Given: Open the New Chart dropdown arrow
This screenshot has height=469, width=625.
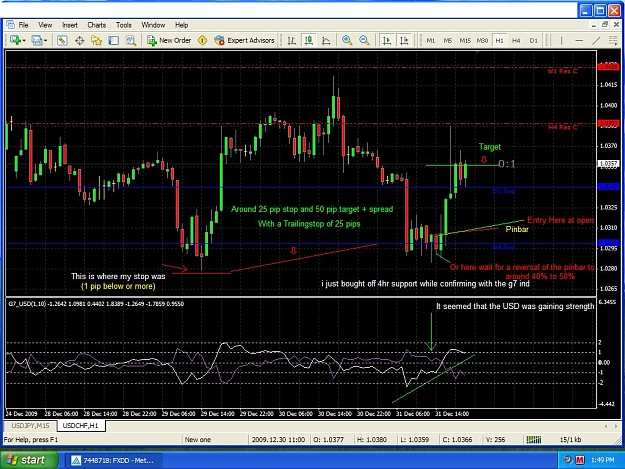Looking at the screenshot, I should click(x=24, y=41).
